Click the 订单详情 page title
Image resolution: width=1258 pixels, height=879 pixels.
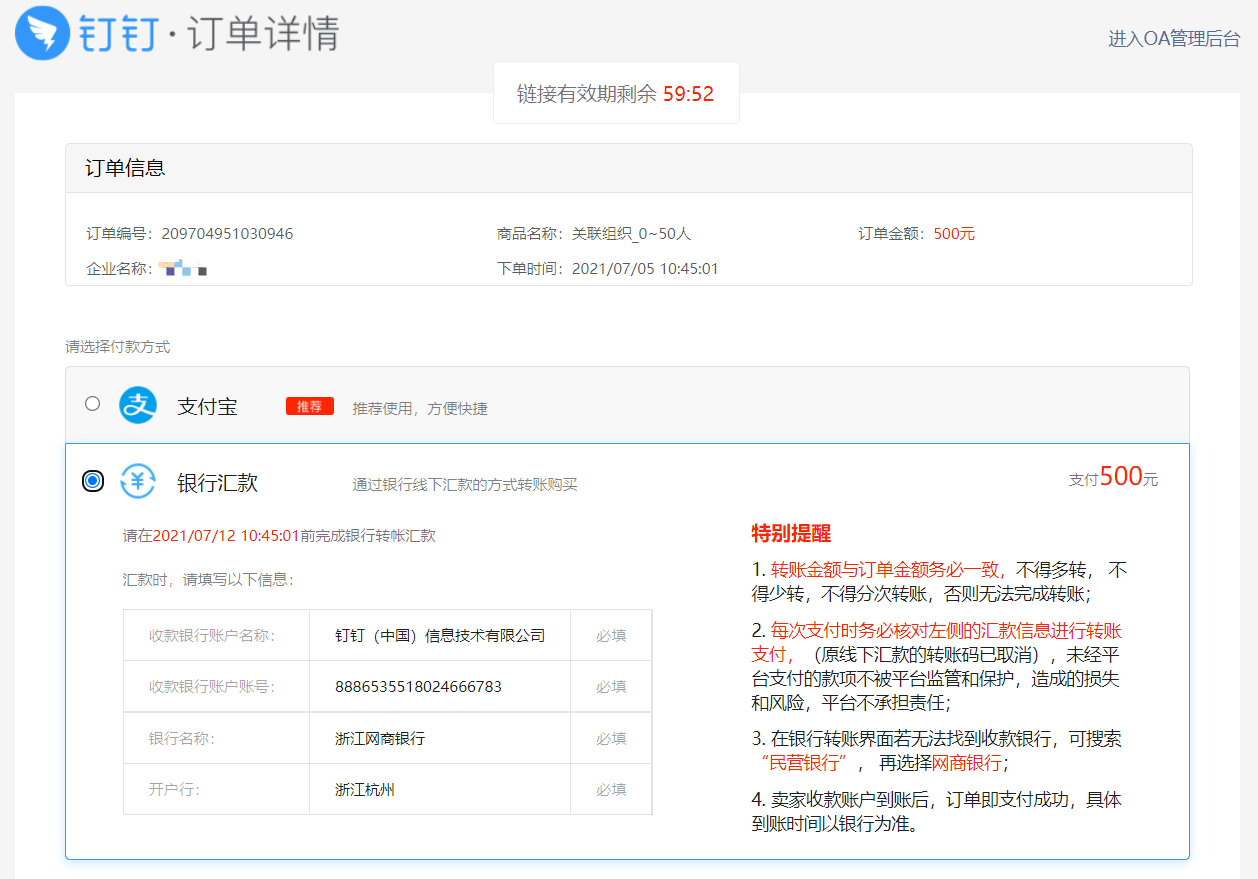(263, 33)
